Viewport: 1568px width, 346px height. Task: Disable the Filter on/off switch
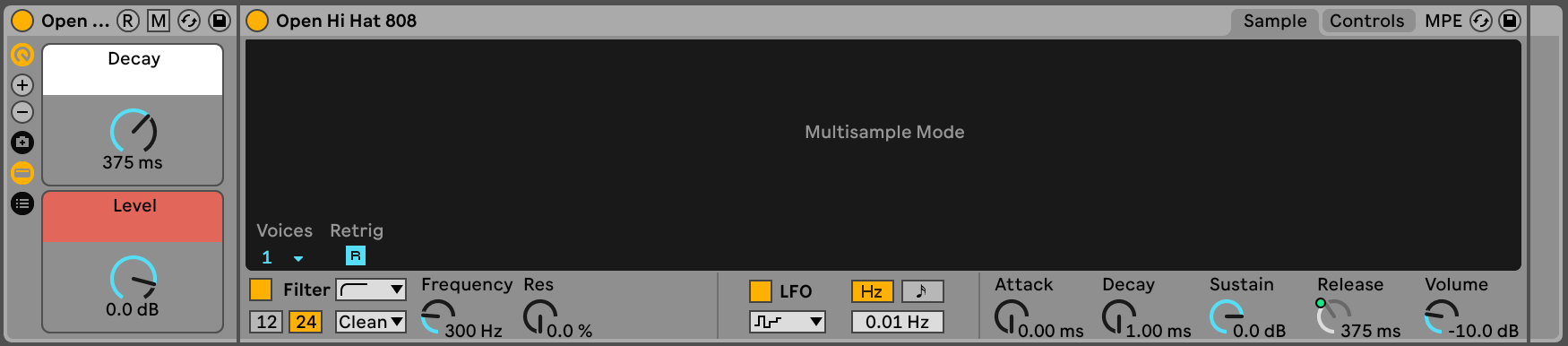[261, 290]
